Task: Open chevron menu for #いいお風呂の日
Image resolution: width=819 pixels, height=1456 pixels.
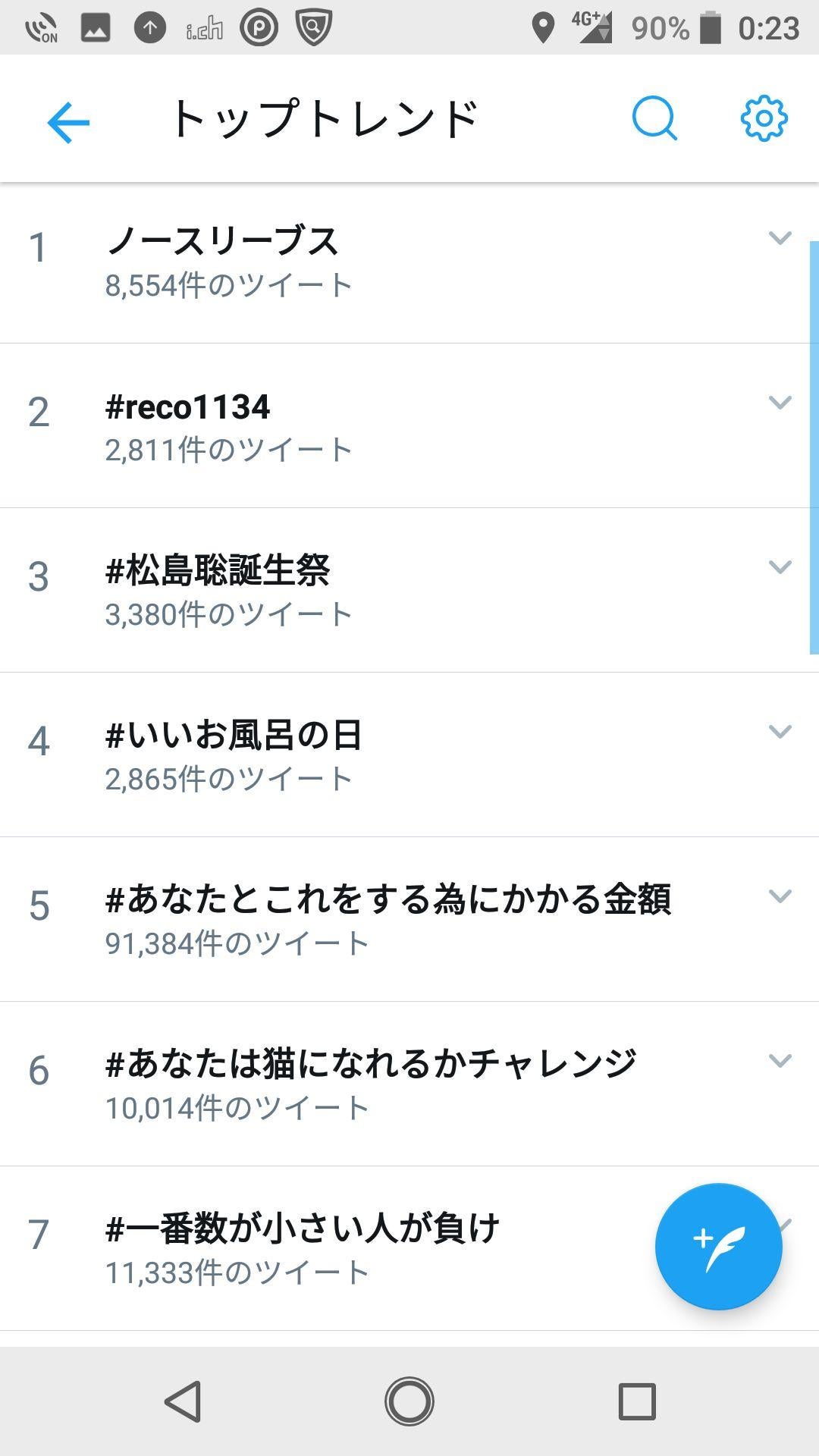Action: [x=780, y=732]
